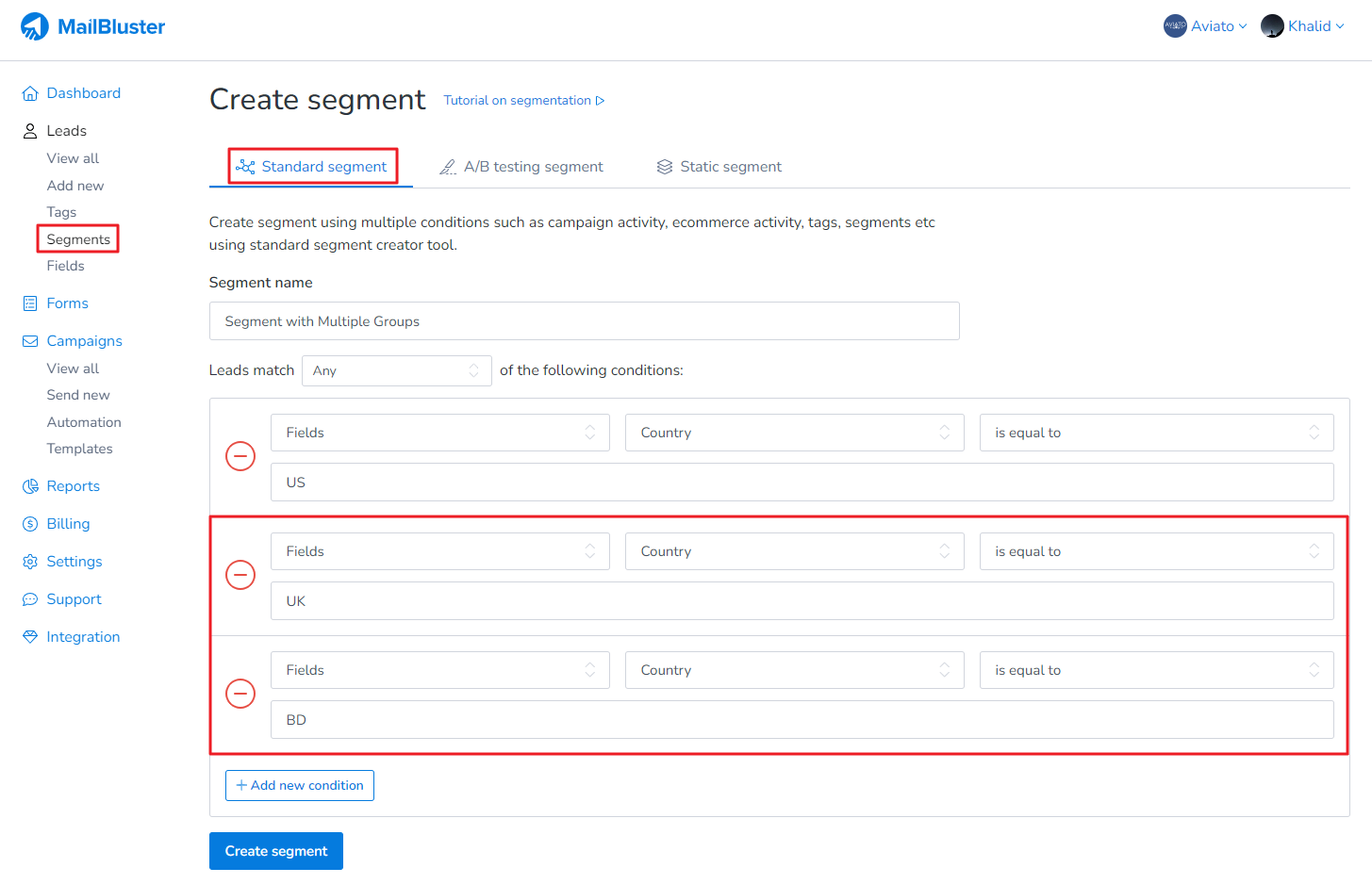Open Tutorial on segmentation link
This screenshot has height=884, width=1372.
[523, 101]
